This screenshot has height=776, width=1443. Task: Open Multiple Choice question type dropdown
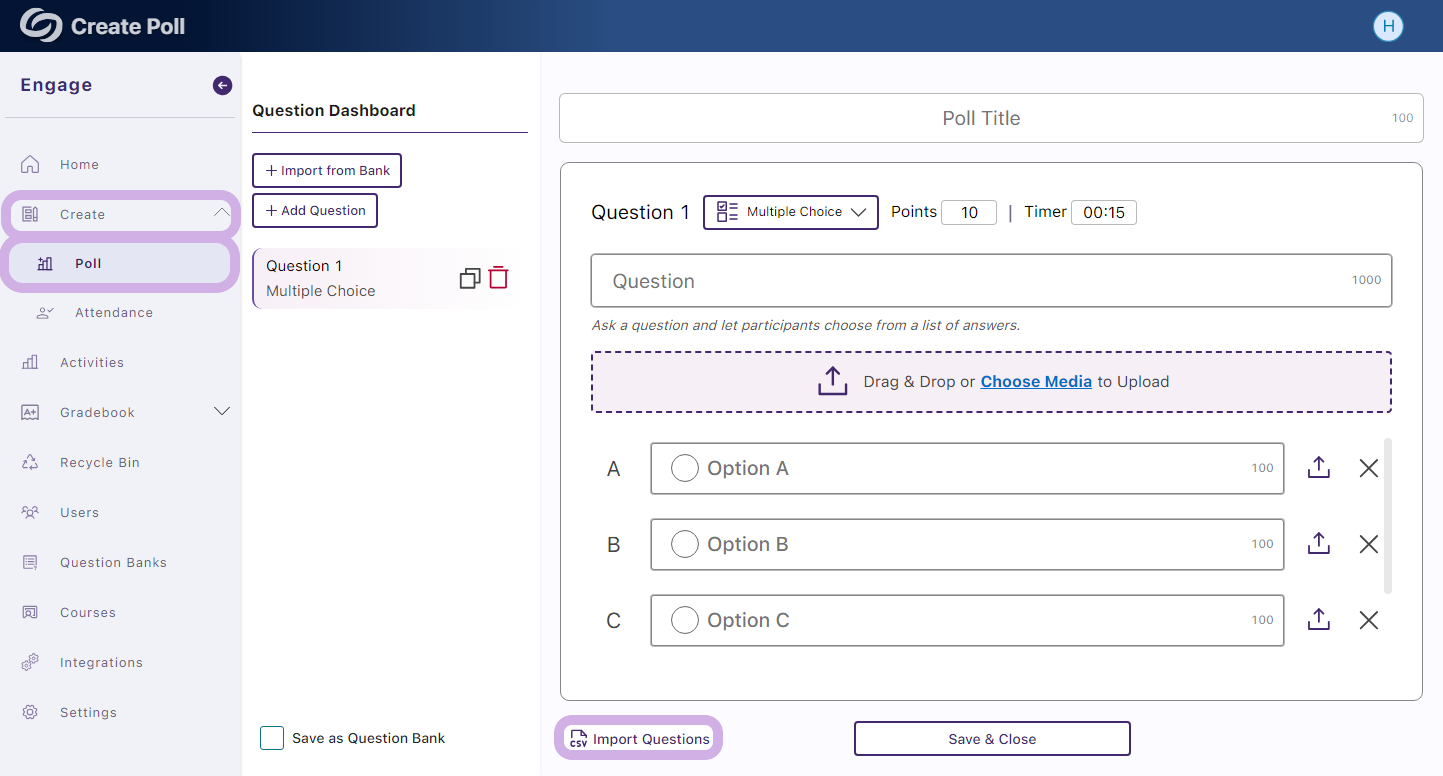tap(791, 212)
